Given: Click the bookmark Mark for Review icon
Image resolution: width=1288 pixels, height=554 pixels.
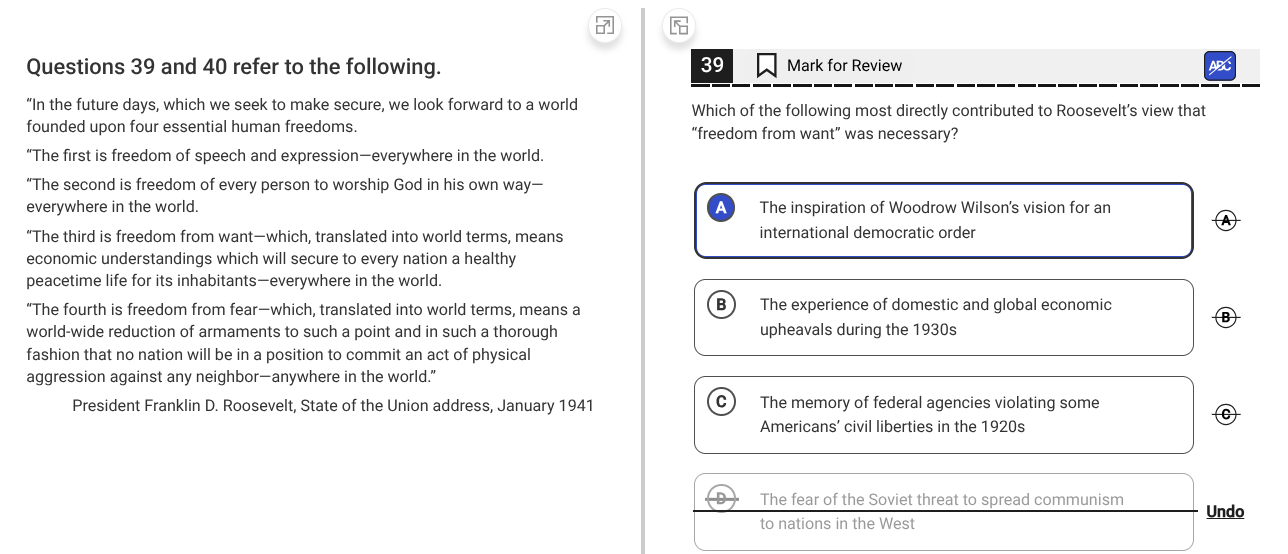Looking at the screenshot, I should 767,66.
